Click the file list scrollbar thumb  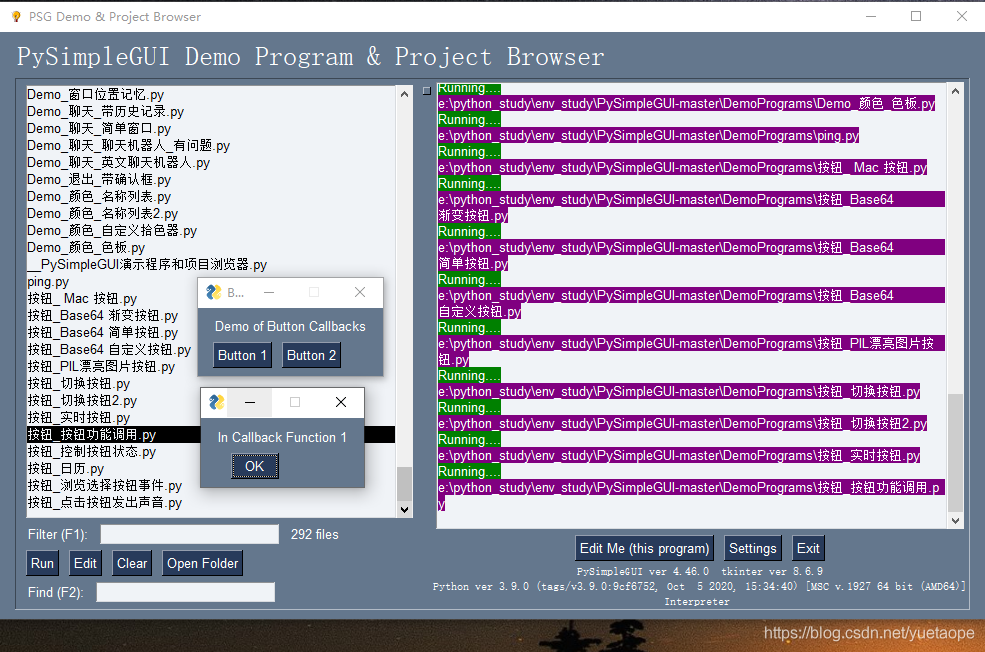(405, 484)
